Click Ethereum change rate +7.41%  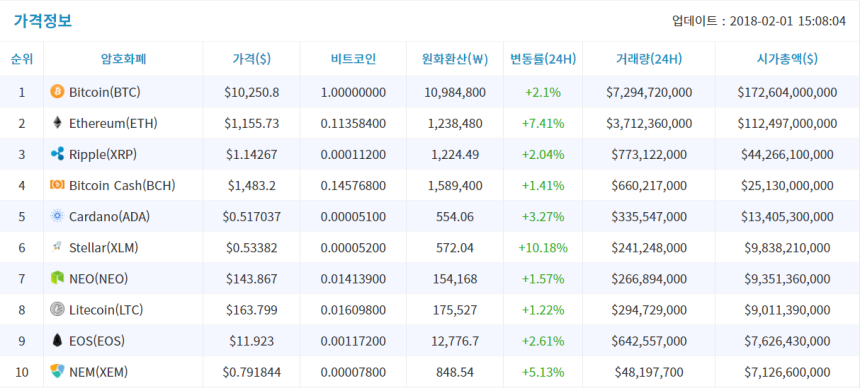(x=543, y=123)
